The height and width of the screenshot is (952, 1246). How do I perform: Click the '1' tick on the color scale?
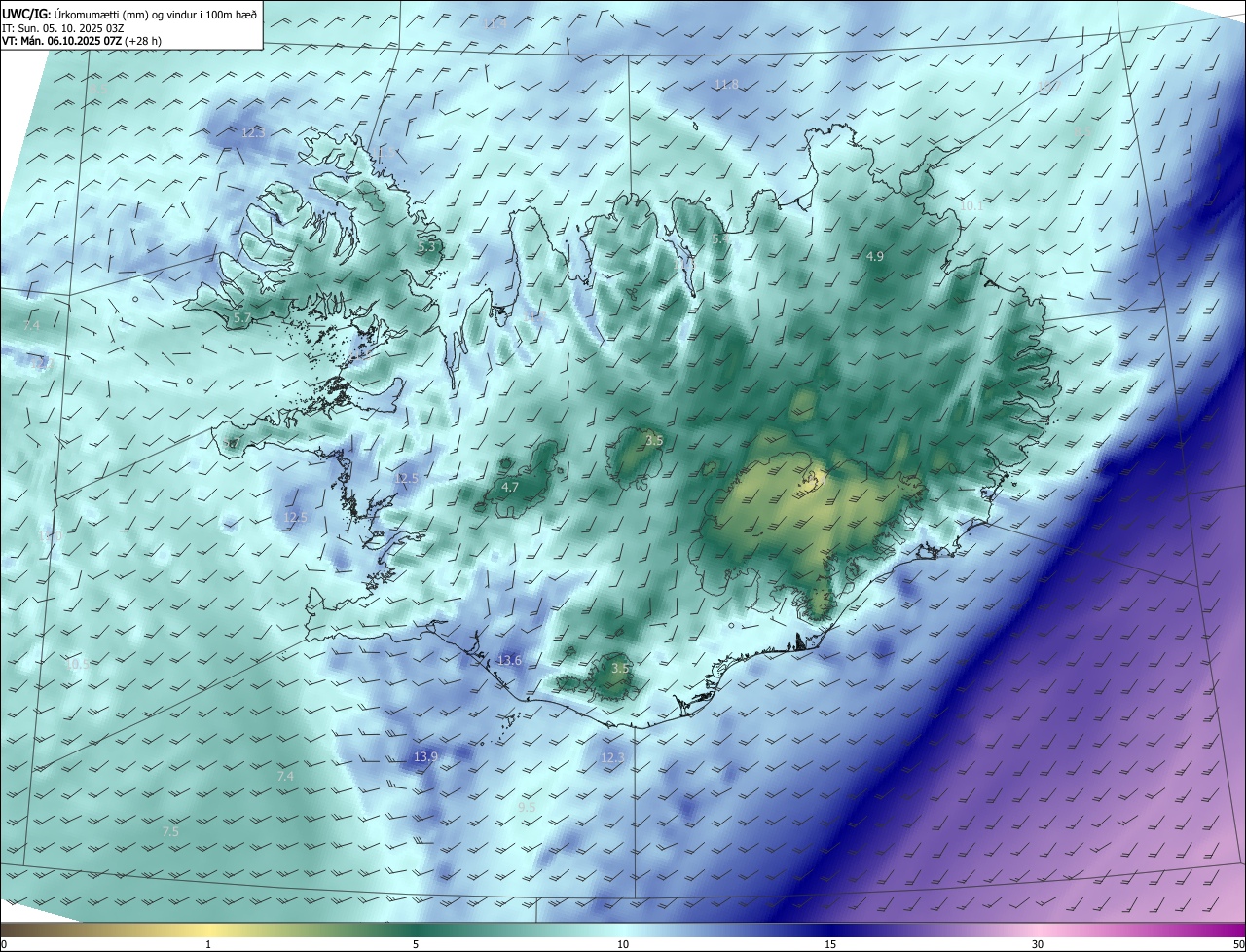click(x=208, y=944)
